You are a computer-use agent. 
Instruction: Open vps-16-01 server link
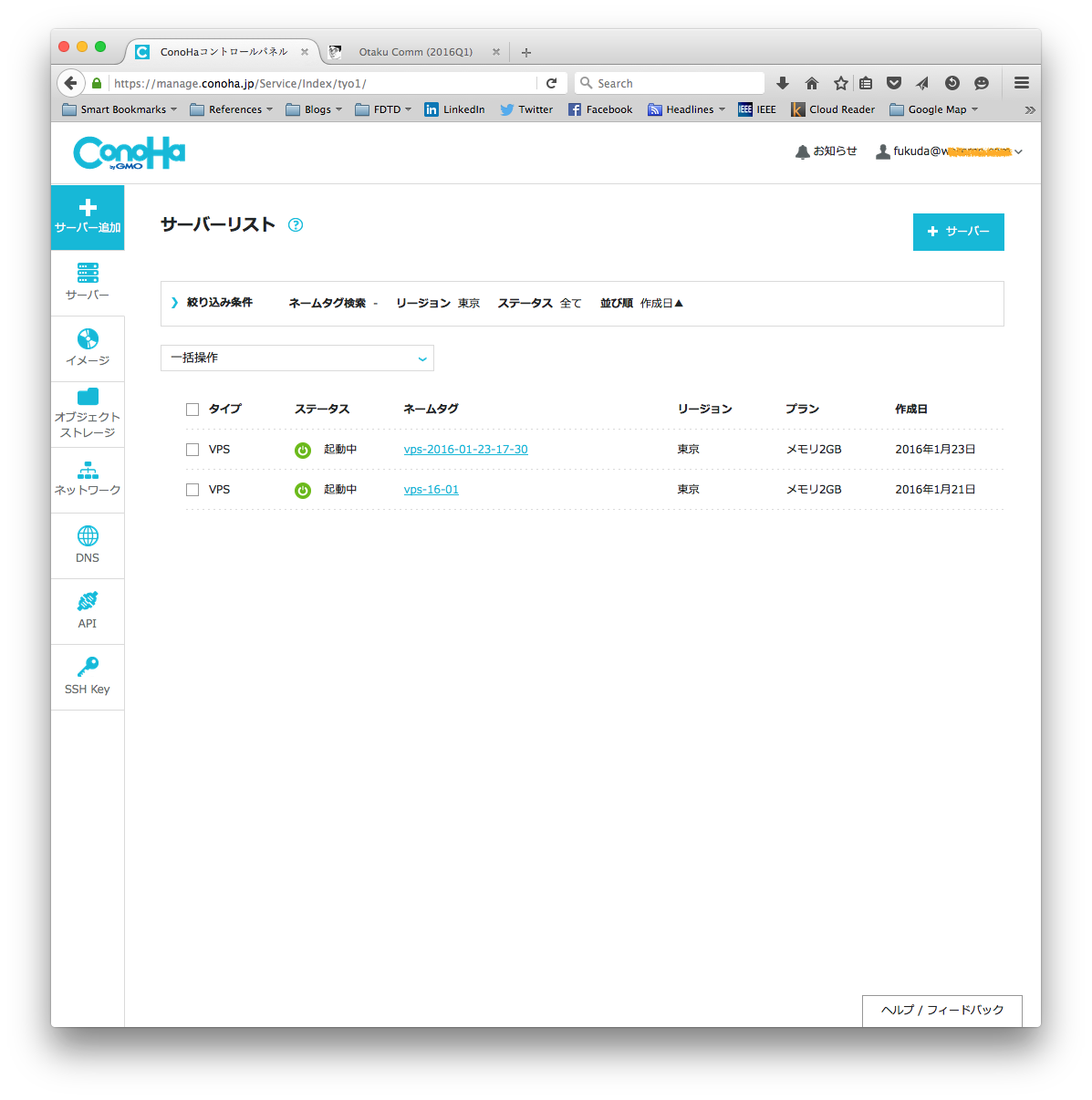tap(432, 490)
